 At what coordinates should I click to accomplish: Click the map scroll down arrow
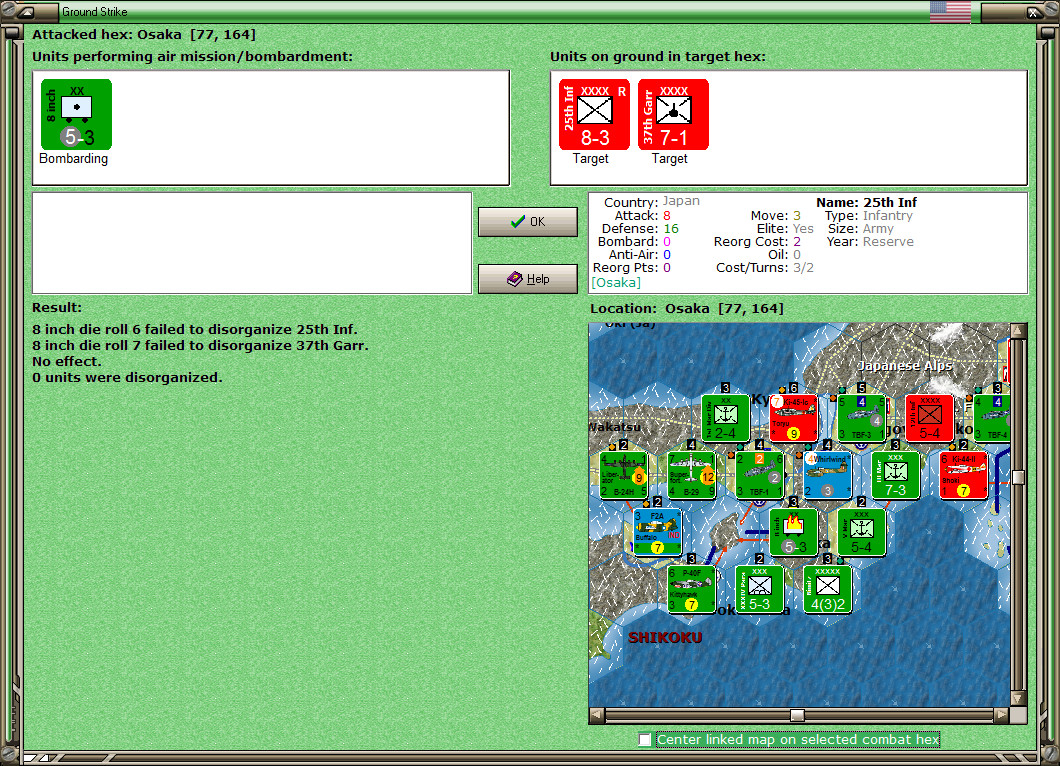pos(1019,698)
